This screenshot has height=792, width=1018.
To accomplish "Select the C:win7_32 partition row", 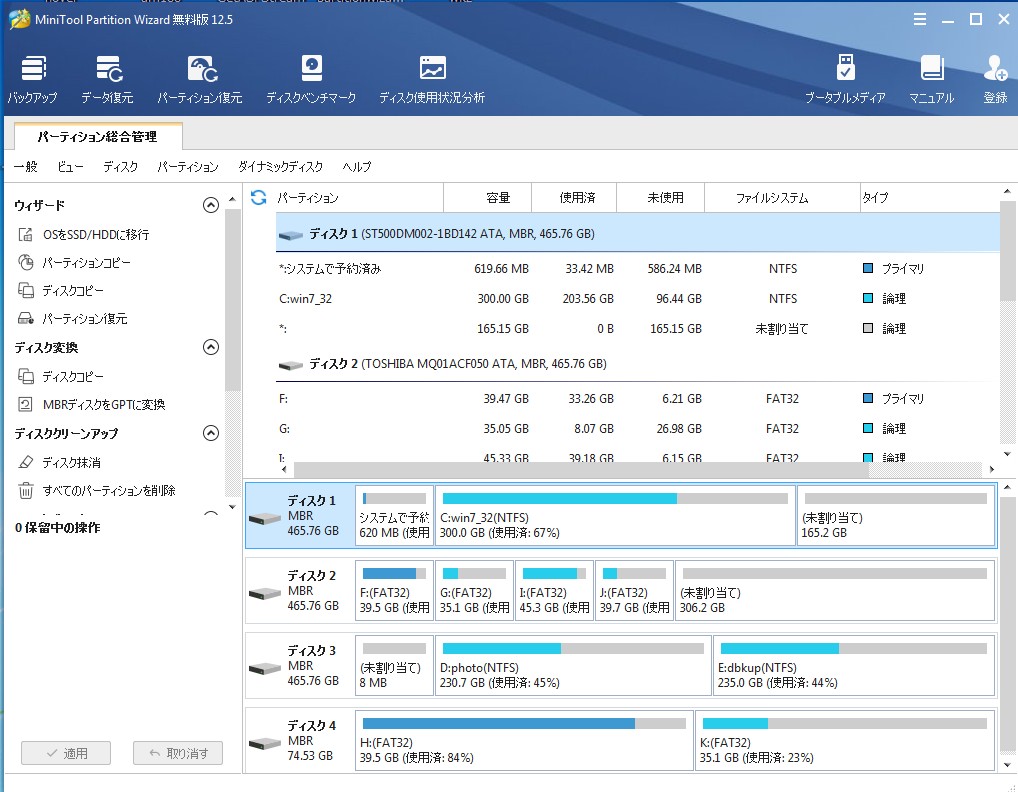I will (x=638, y=299).
